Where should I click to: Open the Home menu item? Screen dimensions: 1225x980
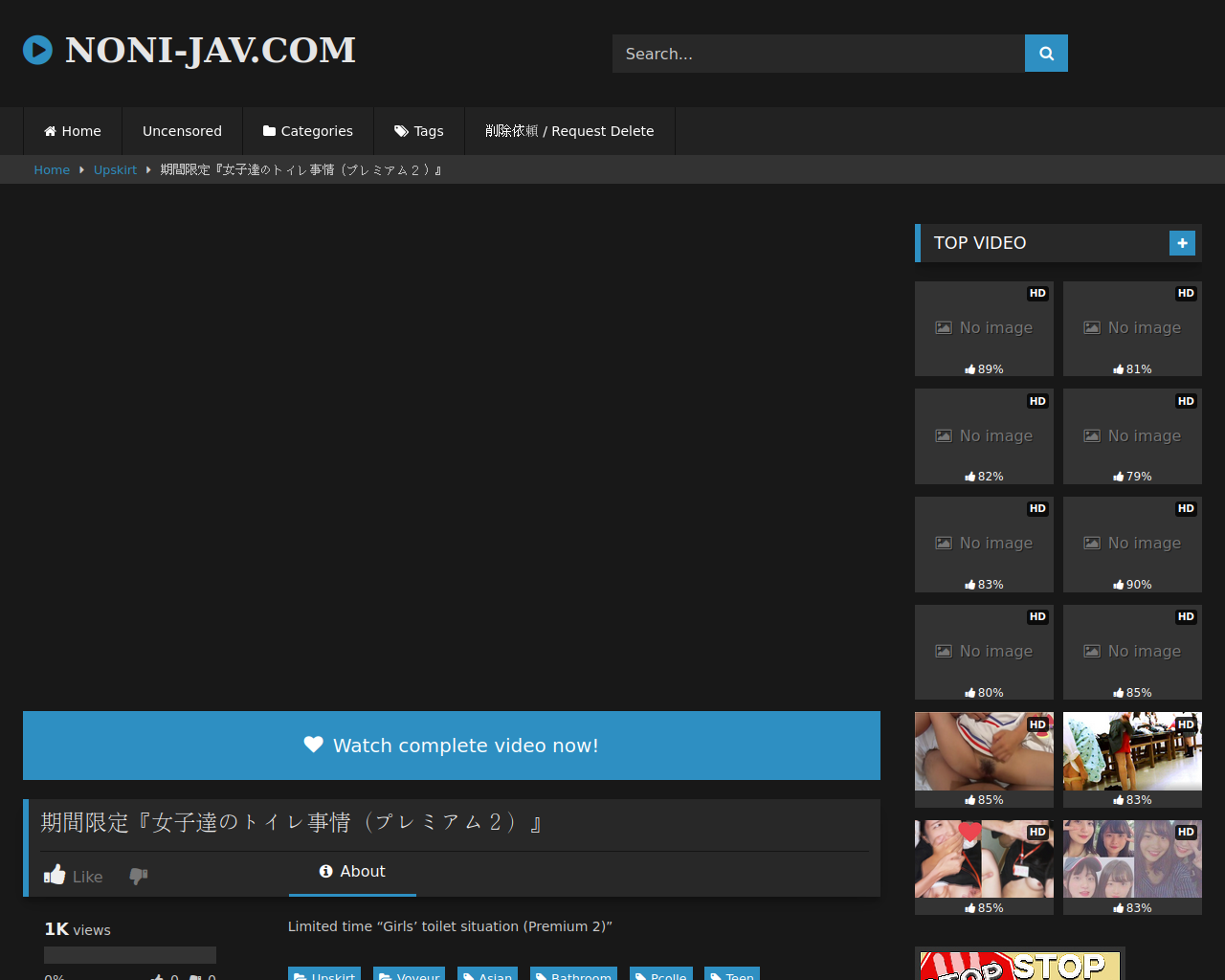pyautogui.click(x=73, y=131)
